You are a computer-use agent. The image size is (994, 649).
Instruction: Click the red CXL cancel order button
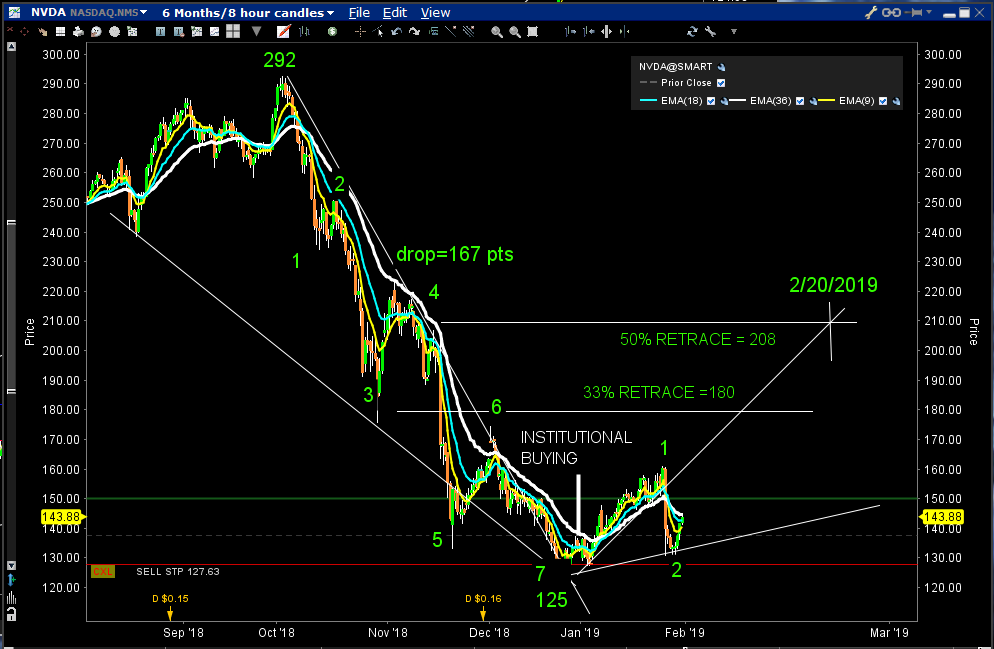pos(103,572)
